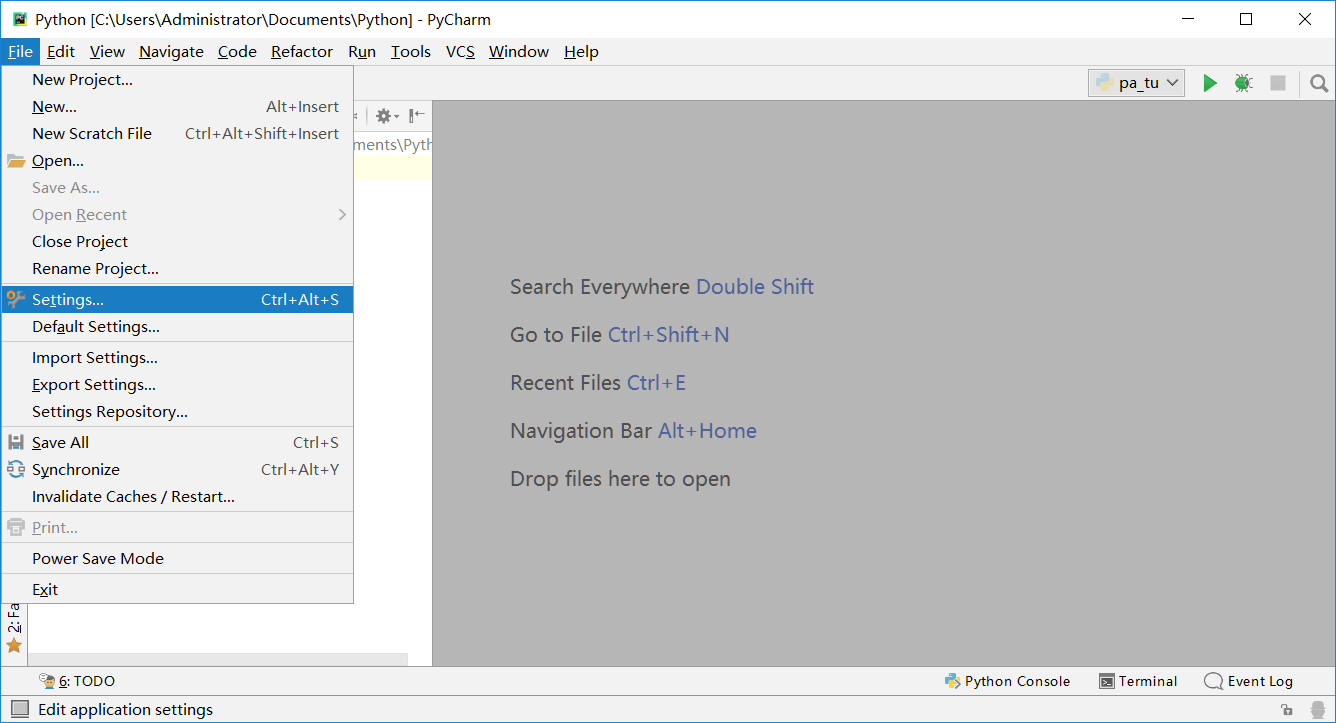Click Save All in the File menu

click(177, 443)
